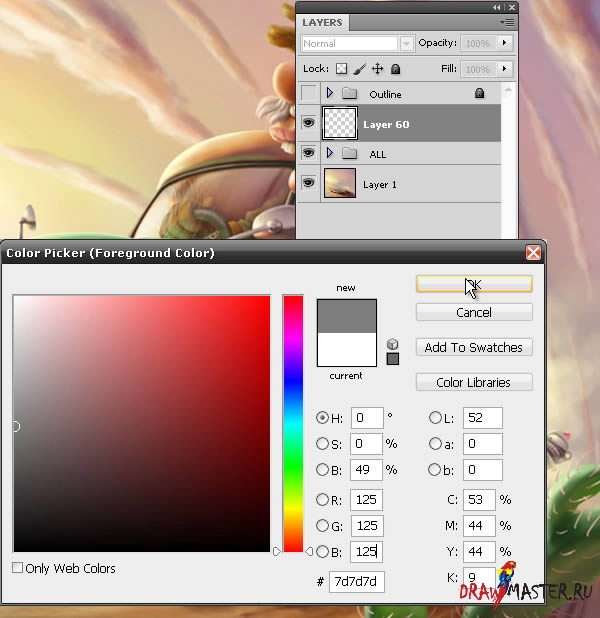This screenshot has width=600, height=618.
Task: Click the blue B value field
Action: [x=366, y=551]
